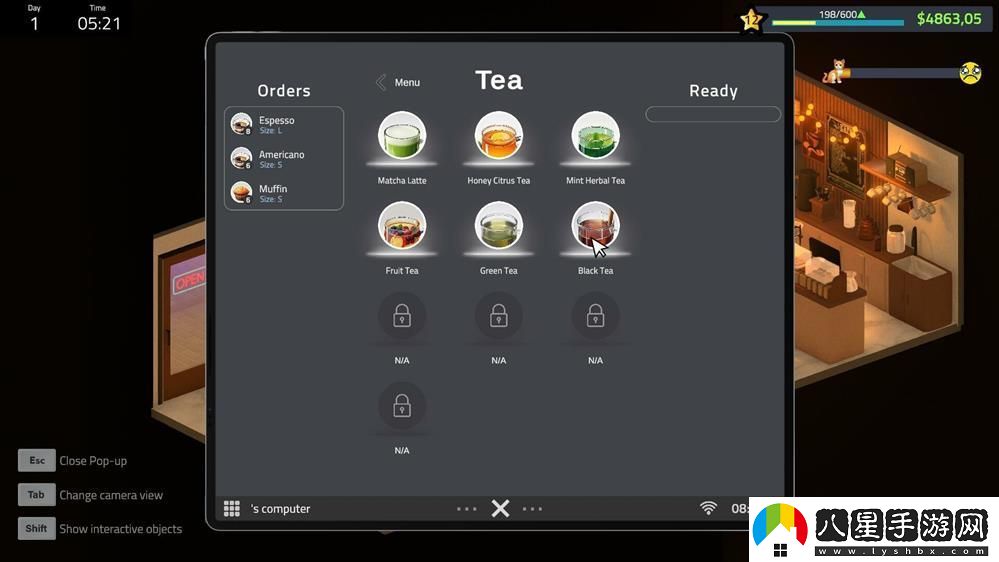Click the angry face mood icon
This screenshot has width=999, height=562.
click(x=970, y=73)
